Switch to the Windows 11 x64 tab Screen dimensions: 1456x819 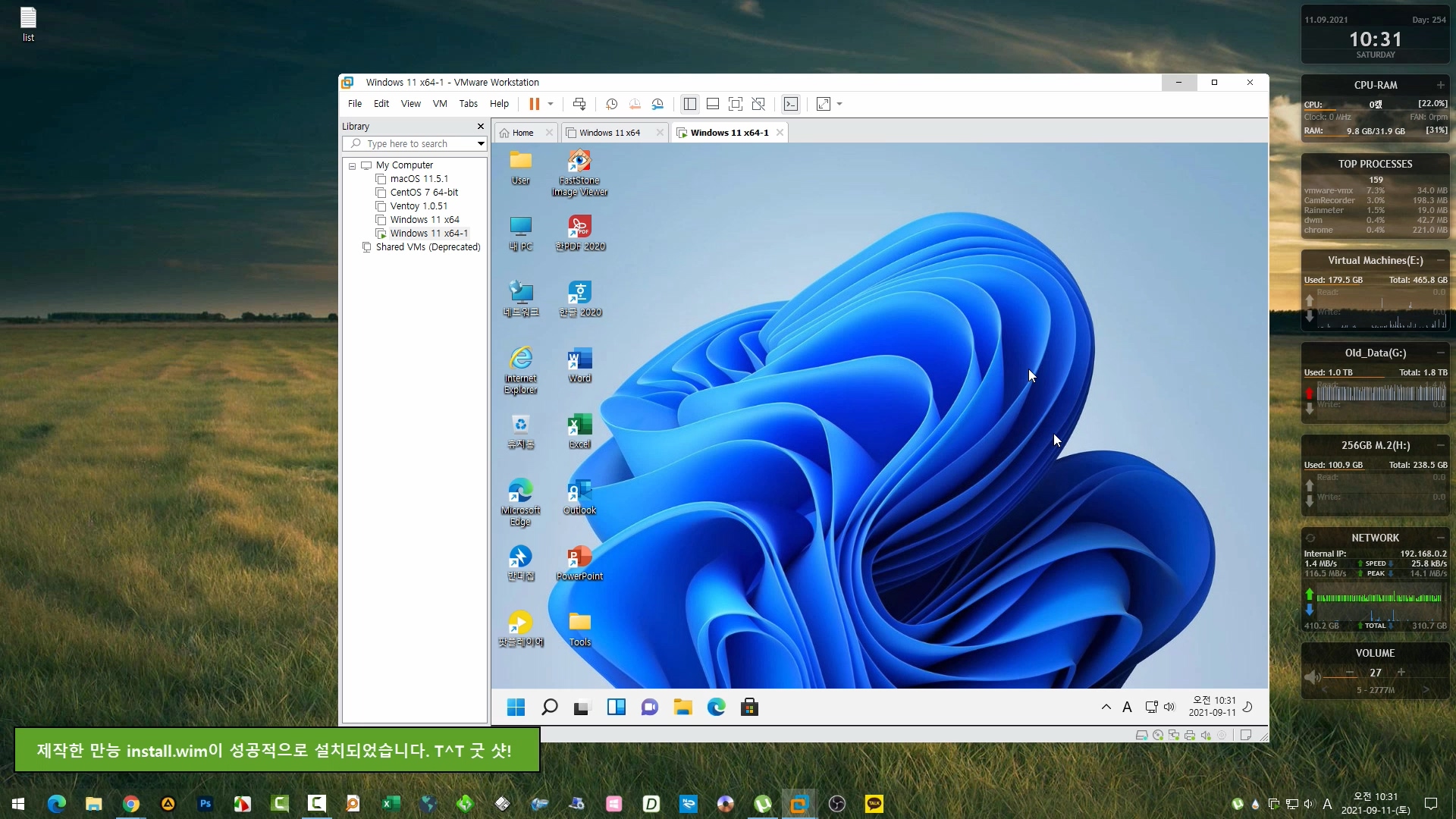pyautogui.click(x=609, y=133)
